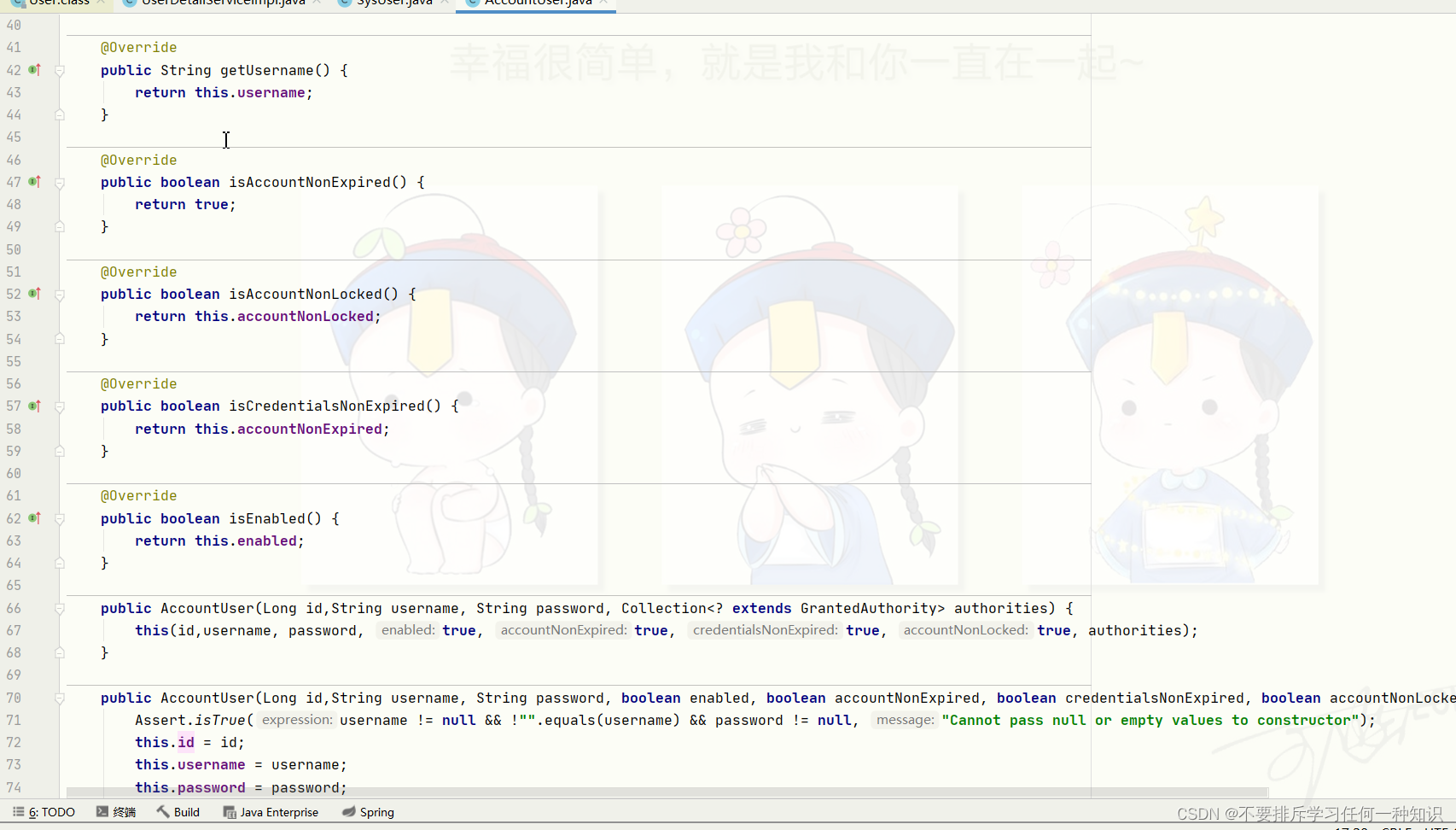Click the fold end marker on line 68
The image size is (1456, 830).
tap(60, 652)
